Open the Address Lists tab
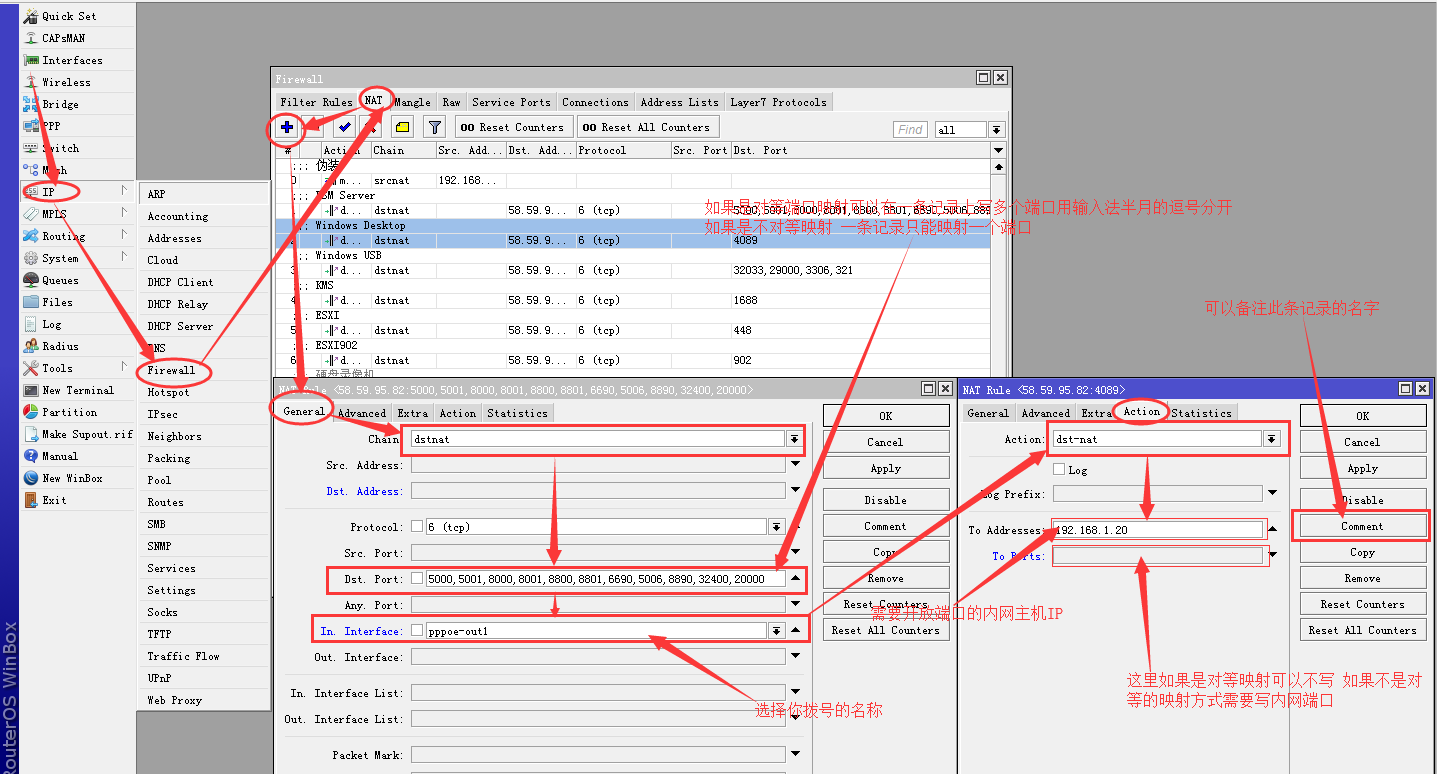The width and height of the screenshot is (1437, 774). pos(679,102)
